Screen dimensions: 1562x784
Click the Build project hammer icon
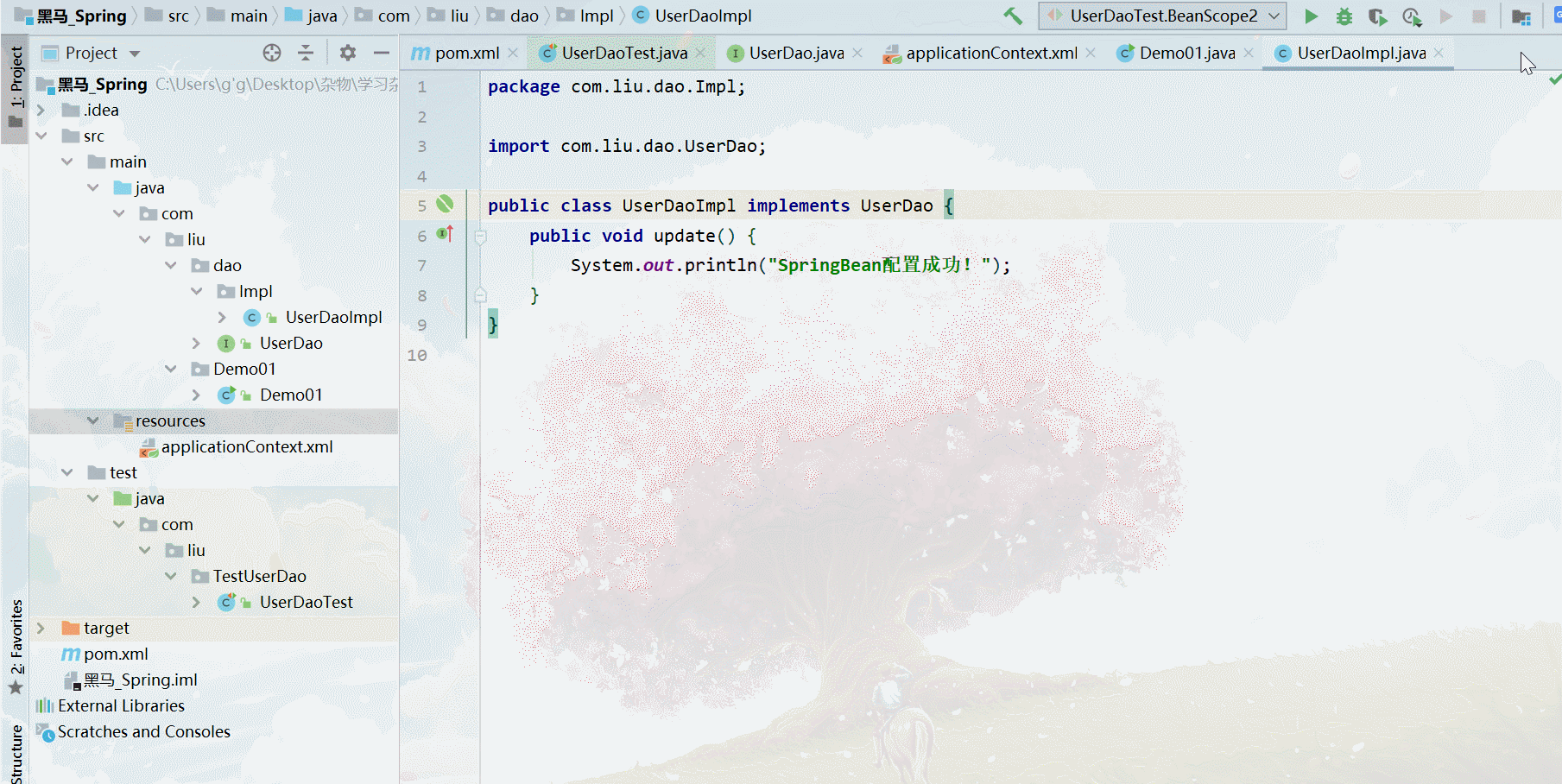tap(1013, 16)
